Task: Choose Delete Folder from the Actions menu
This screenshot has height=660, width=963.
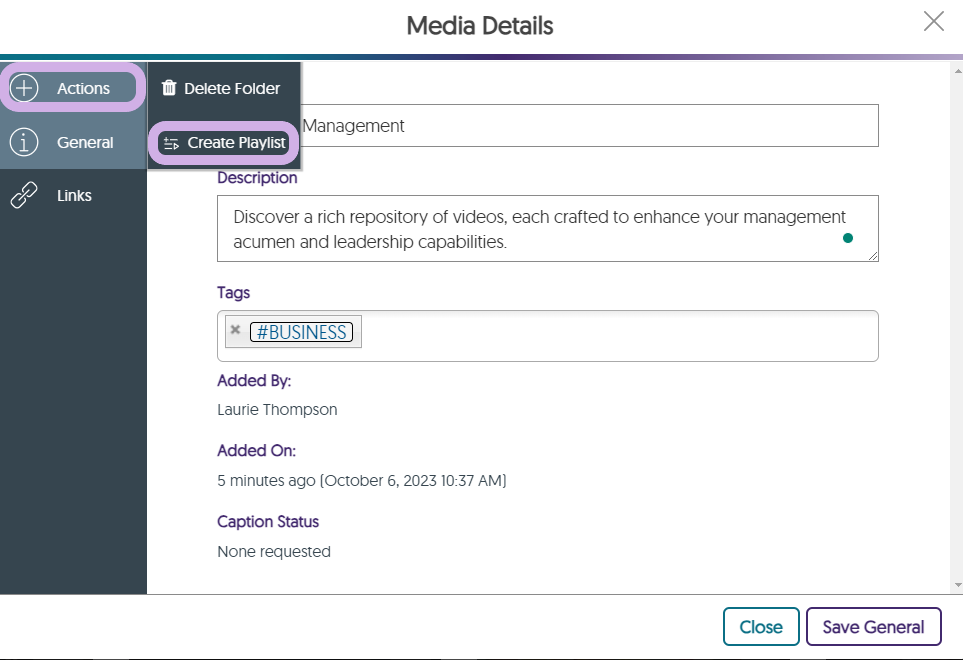Action: [x=232, y=88]
